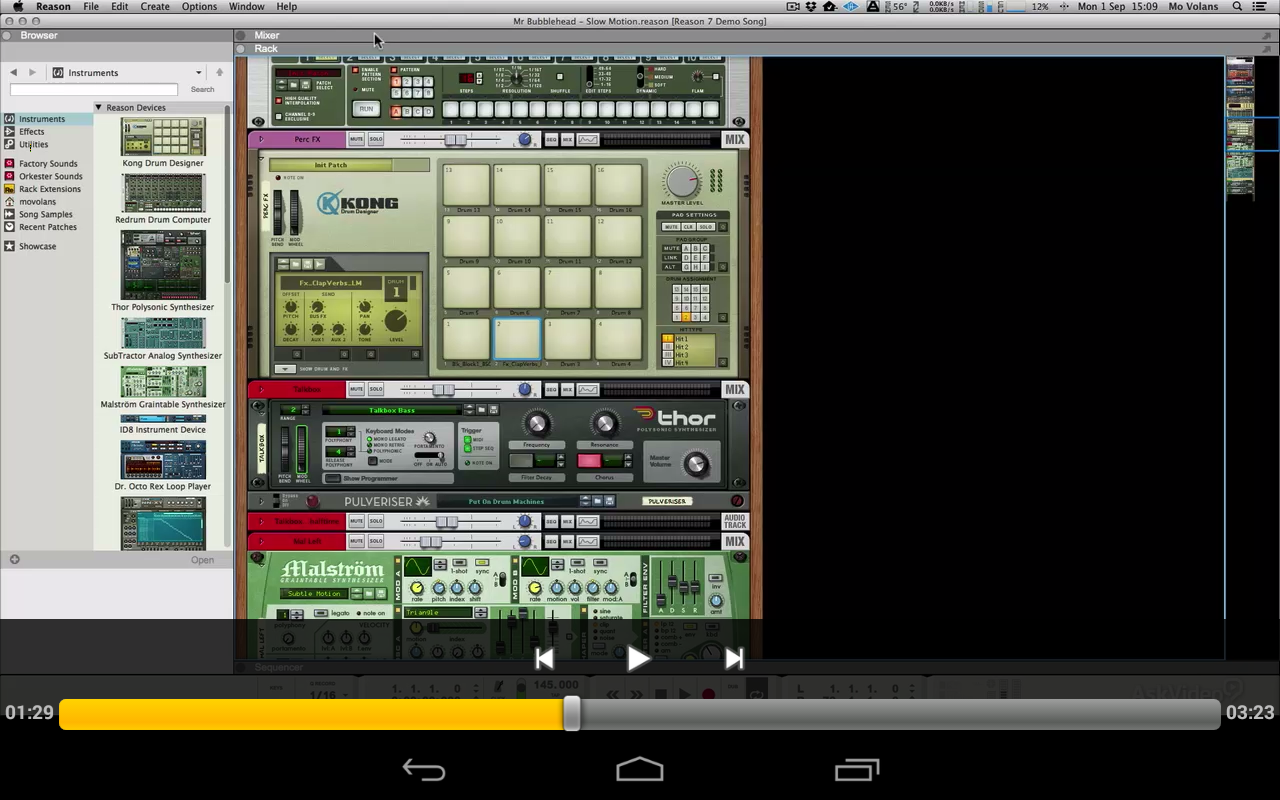
Task: Open the Create menu
Action: (155, 6)
